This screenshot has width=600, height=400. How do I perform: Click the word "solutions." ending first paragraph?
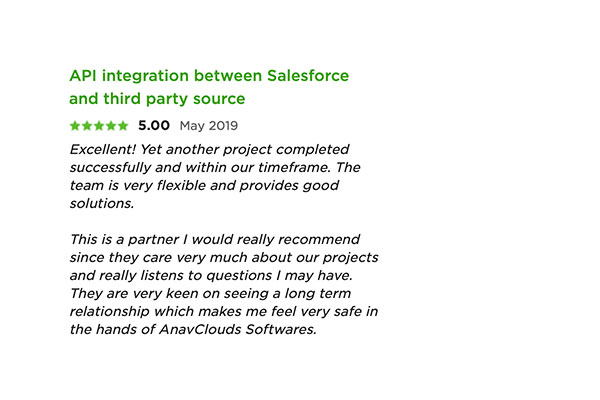(x=101, y=203)
